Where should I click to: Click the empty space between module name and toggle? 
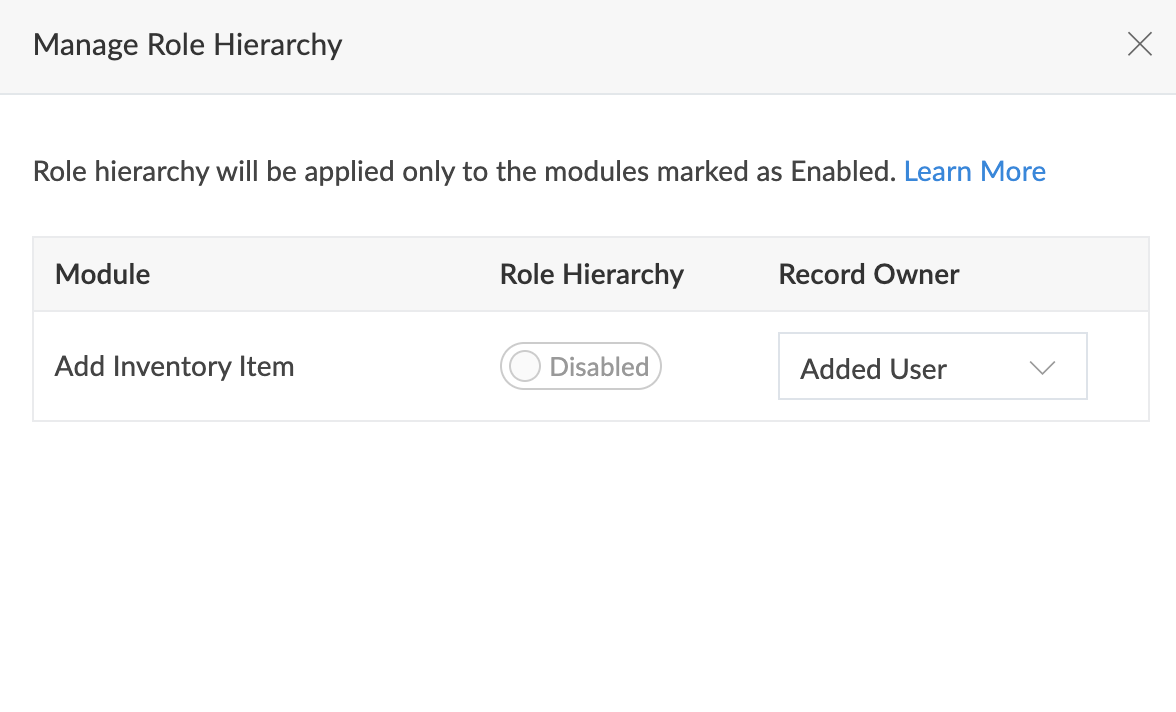click(398, 367)
